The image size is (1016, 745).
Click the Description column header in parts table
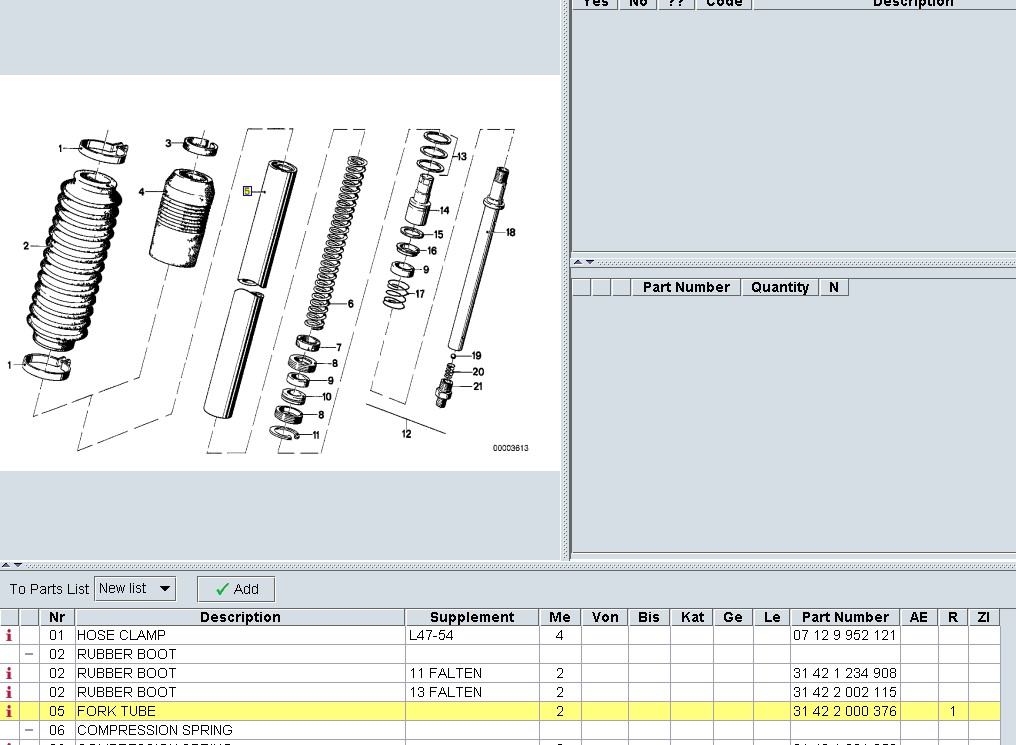240,617
